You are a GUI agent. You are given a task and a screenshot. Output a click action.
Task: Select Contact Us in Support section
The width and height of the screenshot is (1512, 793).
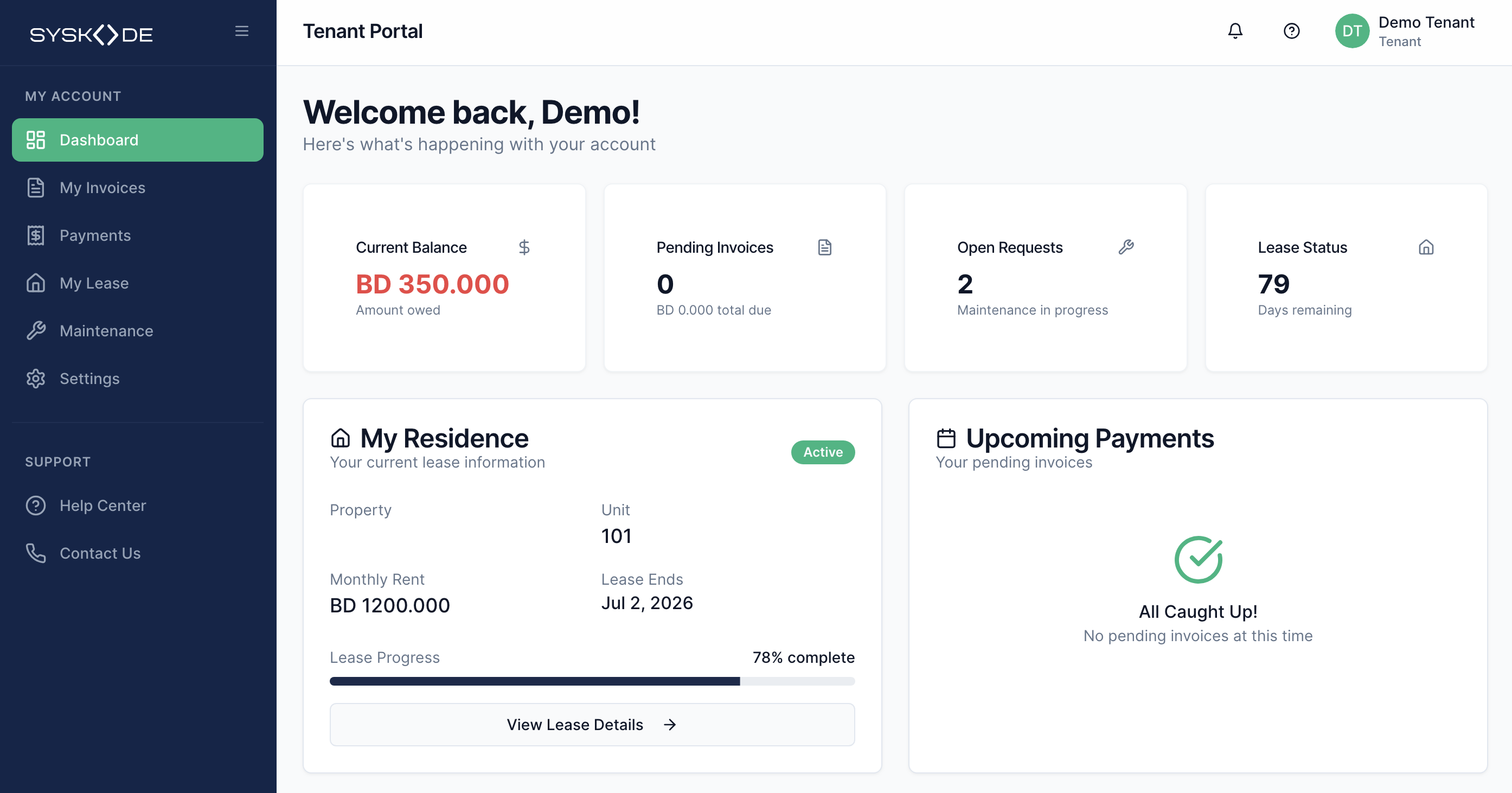(x=137, y=553)
